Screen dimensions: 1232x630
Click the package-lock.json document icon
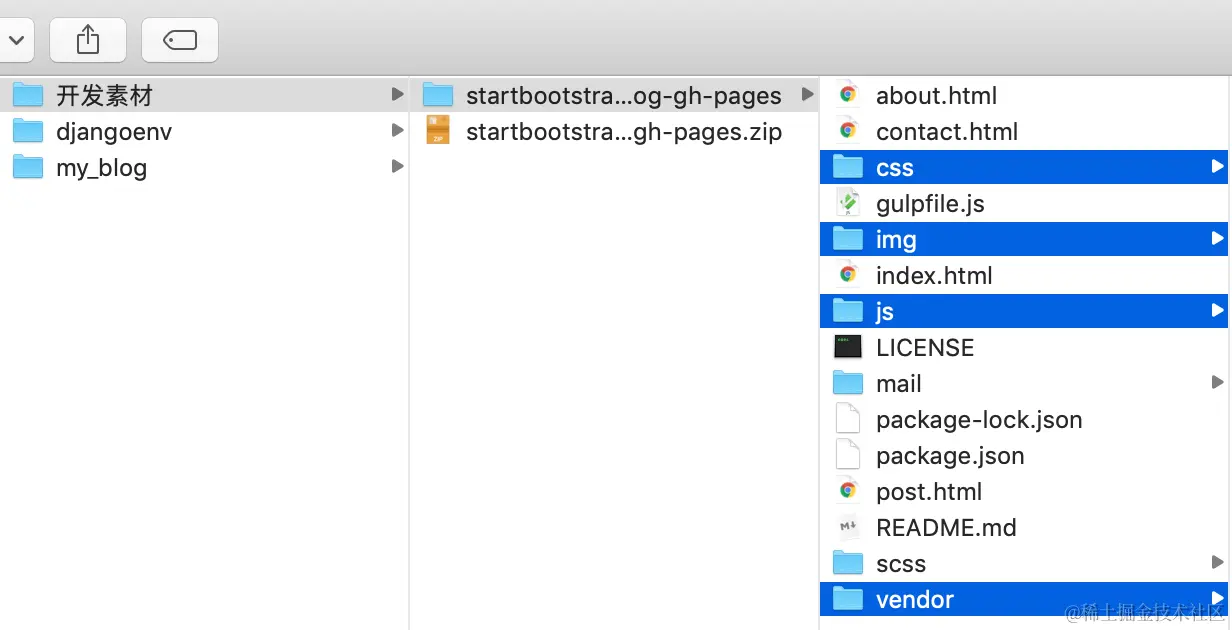click(848, 419)
